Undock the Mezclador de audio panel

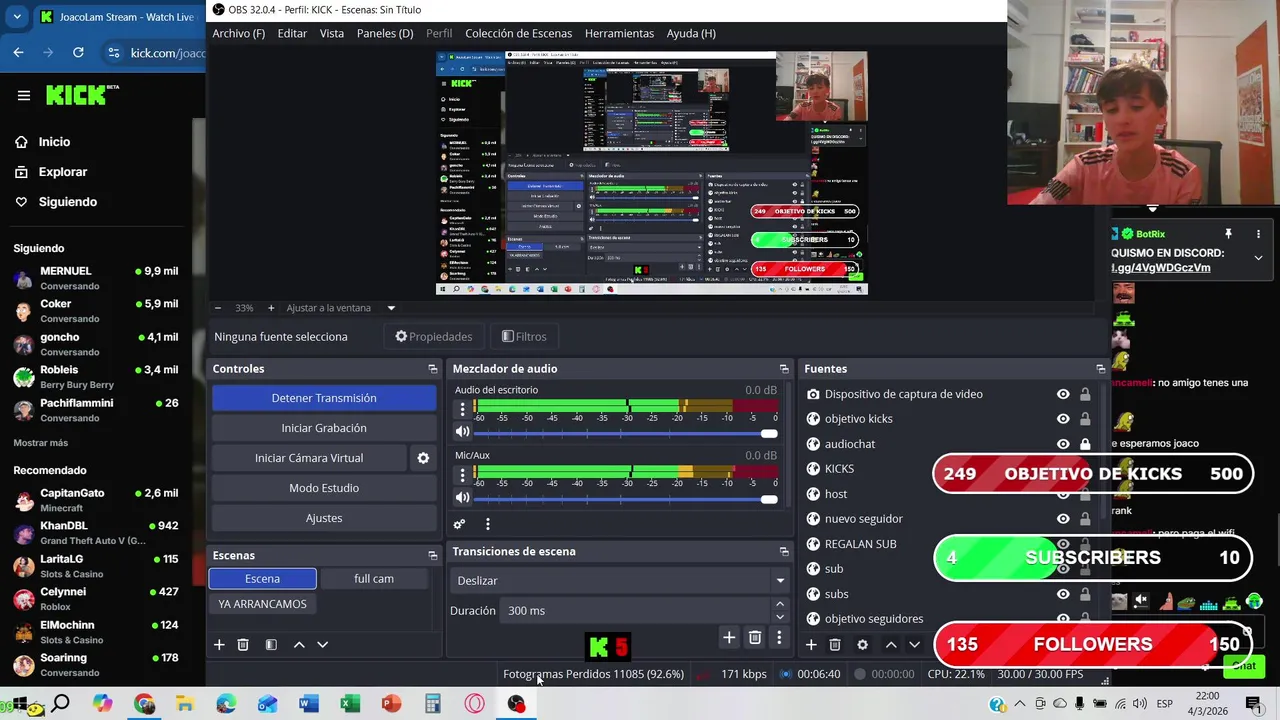pos(784,369)
